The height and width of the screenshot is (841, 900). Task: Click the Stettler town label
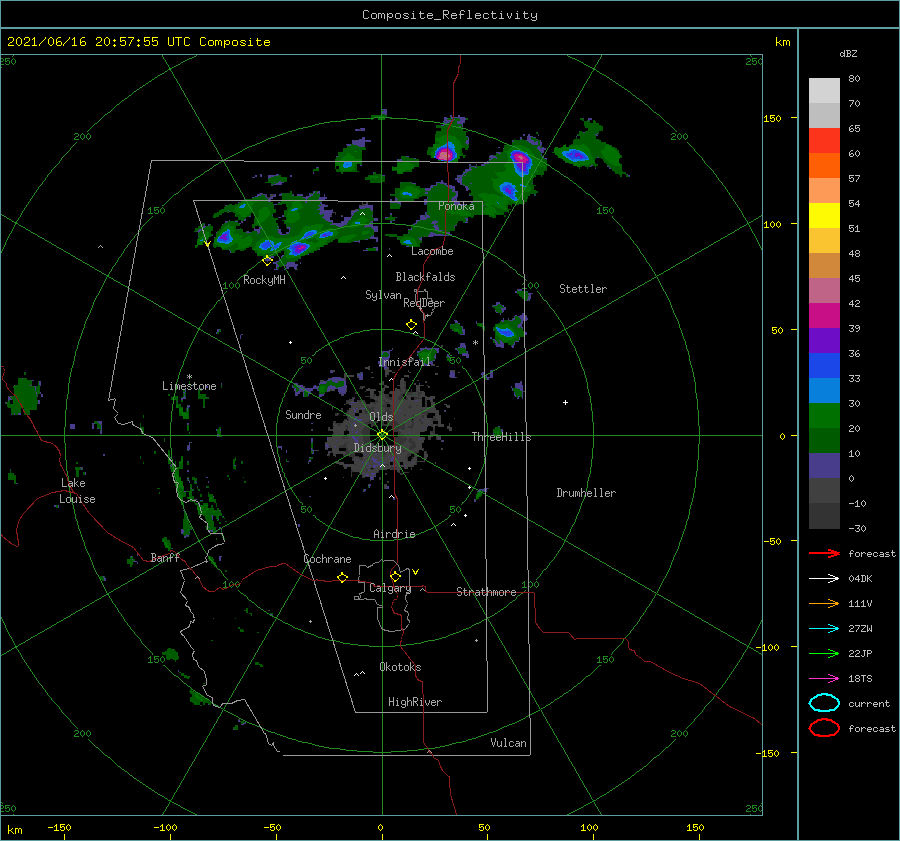583,289
